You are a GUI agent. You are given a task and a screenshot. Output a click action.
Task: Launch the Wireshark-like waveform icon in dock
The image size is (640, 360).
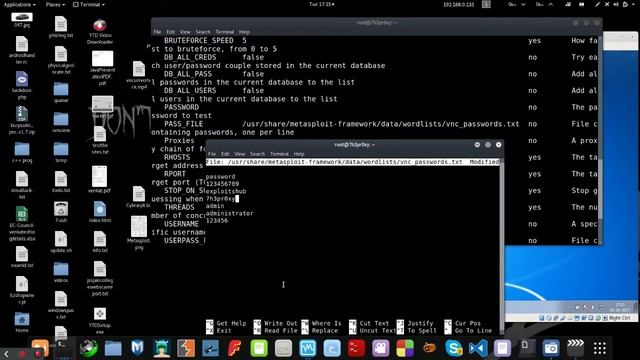308,348
